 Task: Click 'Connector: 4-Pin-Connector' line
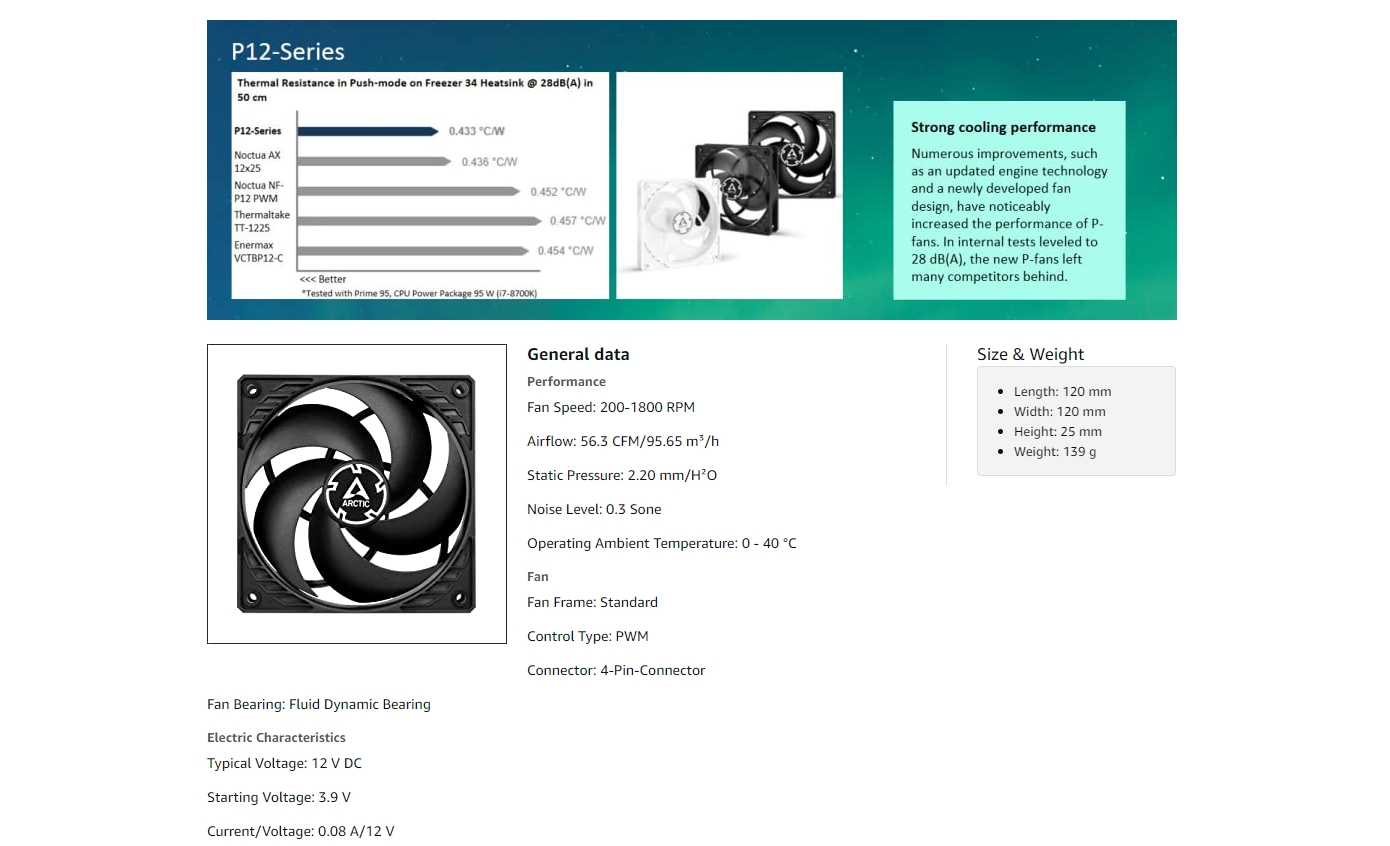(x=616, y=670)
